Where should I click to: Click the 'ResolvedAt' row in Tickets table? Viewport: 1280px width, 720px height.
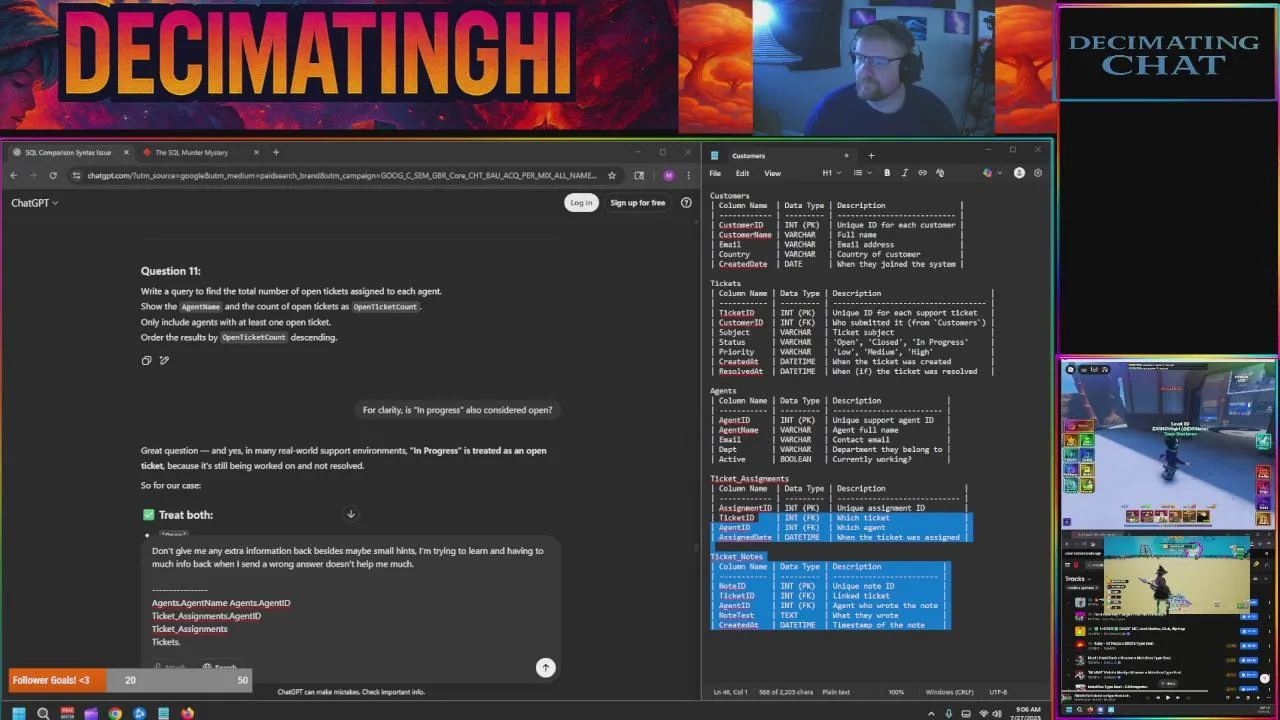click(x=853, y=371)
